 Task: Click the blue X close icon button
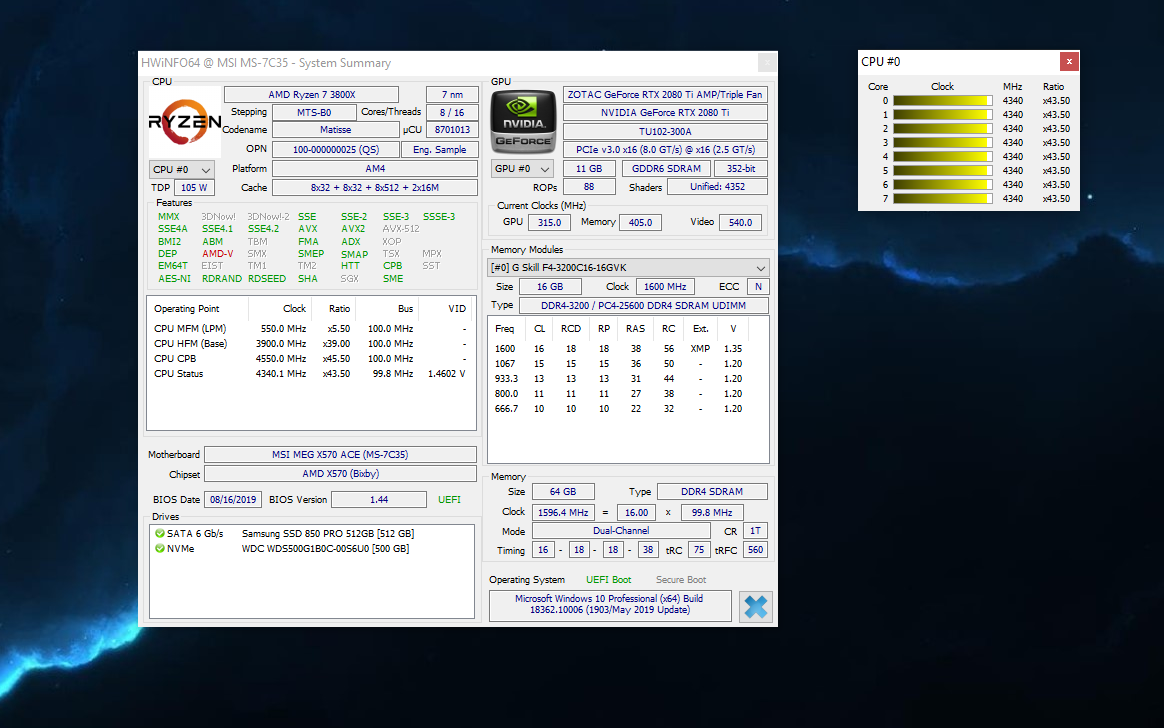(756, 607)
